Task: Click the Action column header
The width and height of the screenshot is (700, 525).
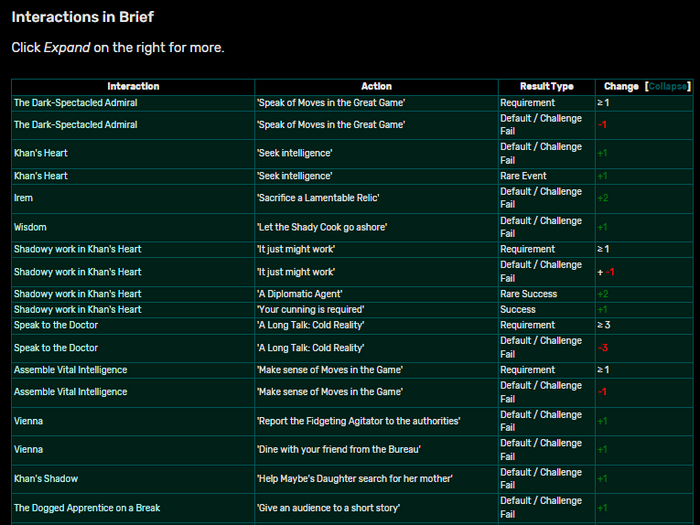Action: point(376,87)
